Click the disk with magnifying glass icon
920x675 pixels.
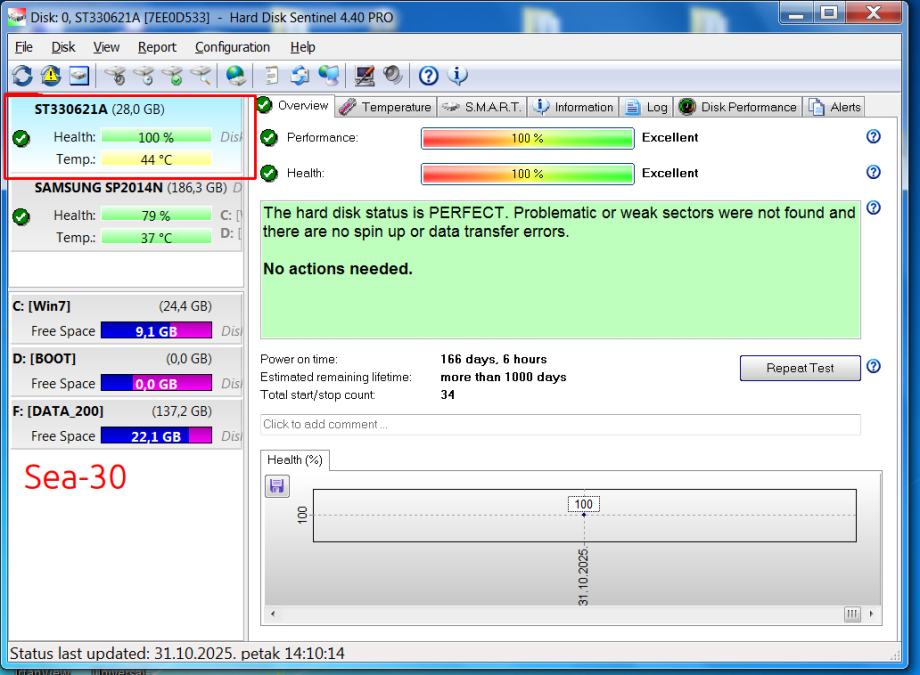(x=201, y=76)
